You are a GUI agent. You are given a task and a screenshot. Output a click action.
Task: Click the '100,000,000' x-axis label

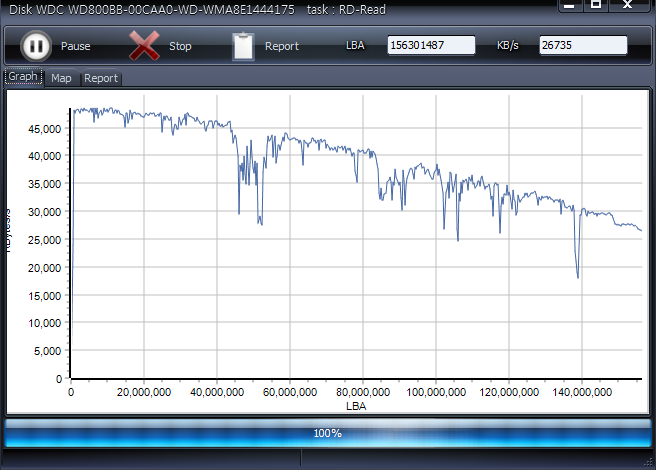coord(436,392)
